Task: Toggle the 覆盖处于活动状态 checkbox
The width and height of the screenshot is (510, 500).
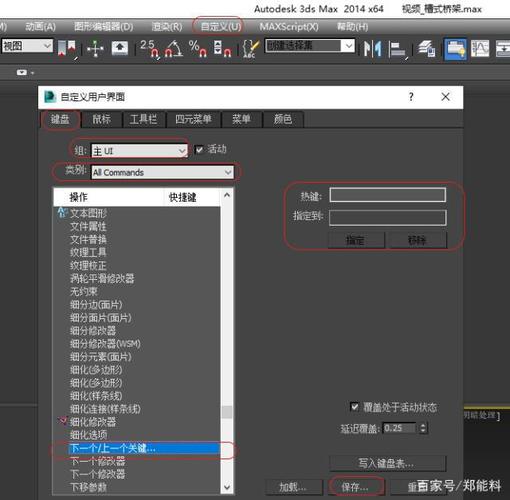Action: click(x=354, y=407)
